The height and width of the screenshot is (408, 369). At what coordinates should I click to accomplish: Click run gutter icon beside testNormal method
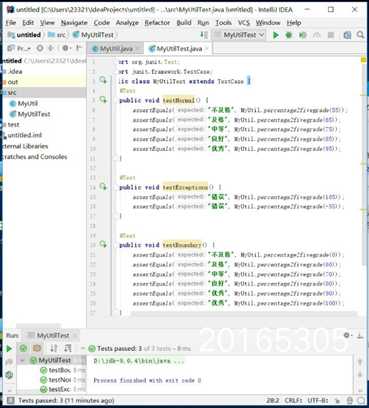point(103,100)
